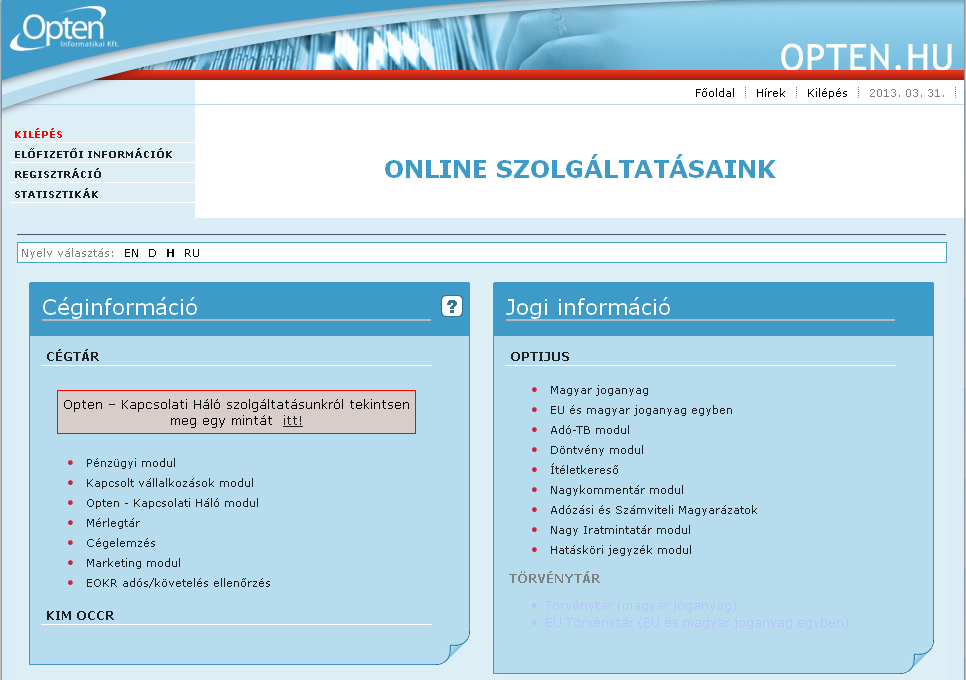Viewport: 966px width, 680px height.
Task: Open Magyar joganyag
Action: [599, 391]
